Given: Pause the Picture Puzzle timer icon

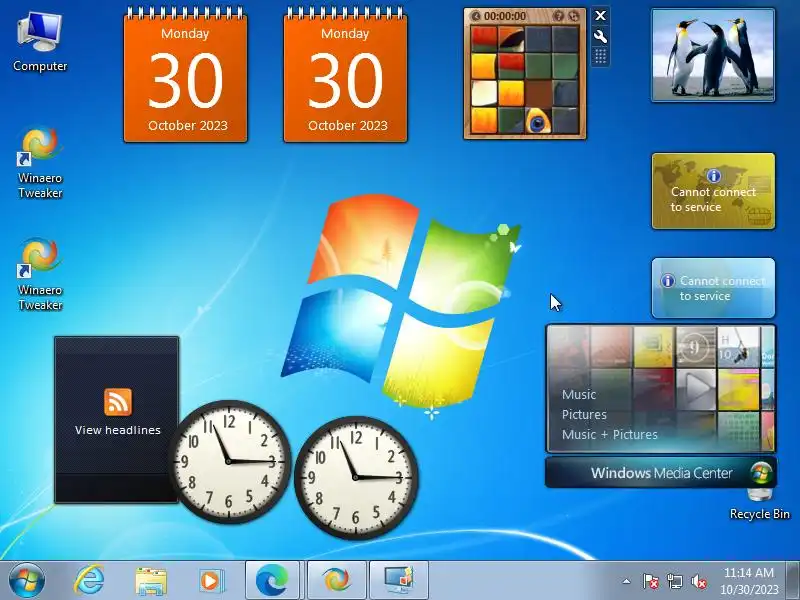Looking at the screenshot, I should pos(476,16).
